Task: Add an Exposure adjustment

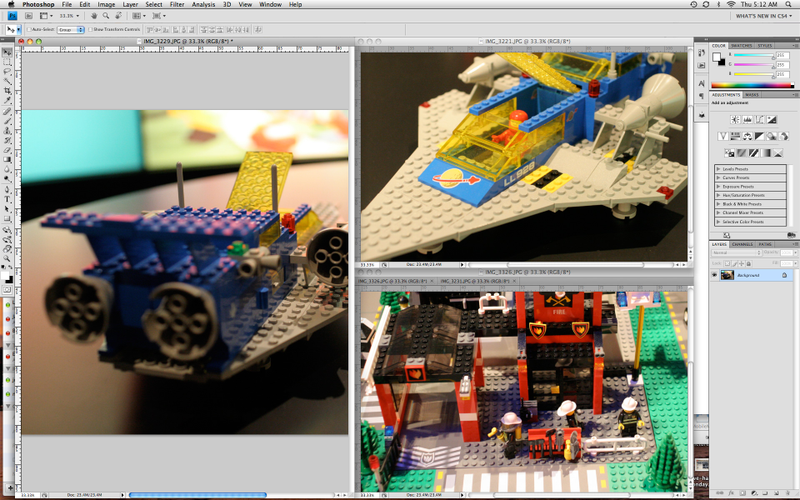Action: tap(771, 119)
